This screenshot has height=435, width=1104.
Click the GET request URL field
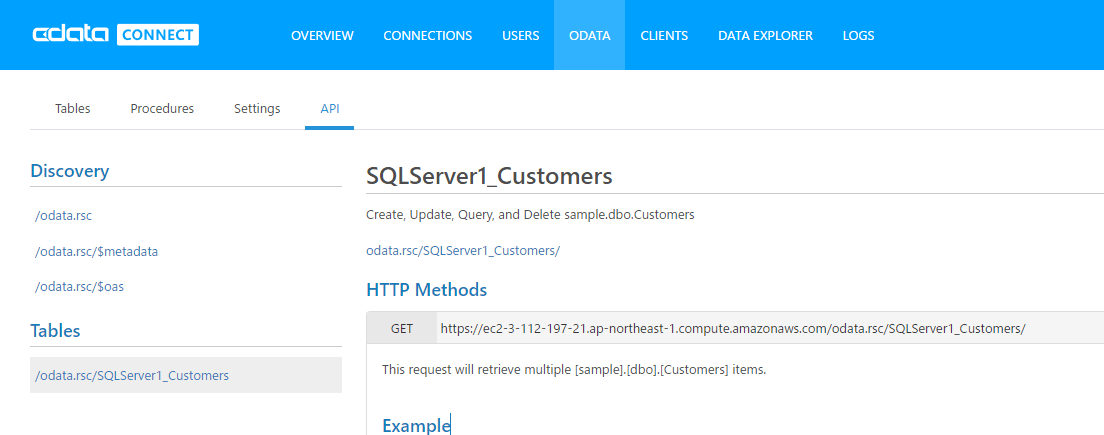pyautogui.click(x=732, y=328)
